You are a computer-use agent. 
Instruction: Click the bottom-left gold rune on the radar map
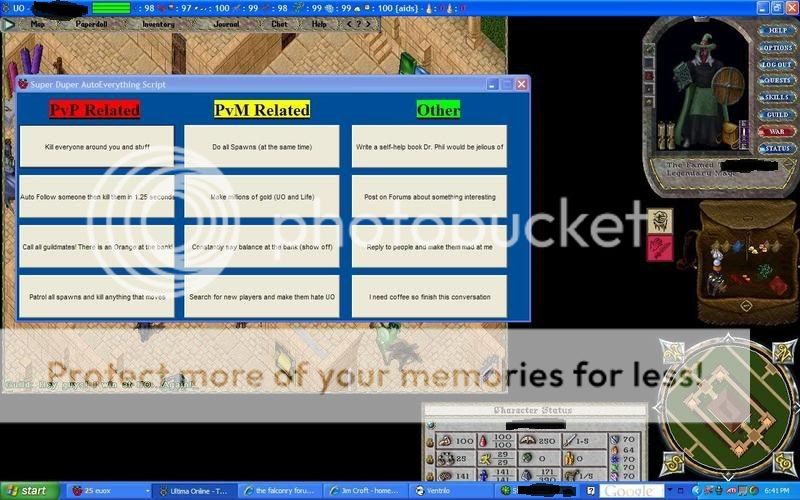click(672, 463)
